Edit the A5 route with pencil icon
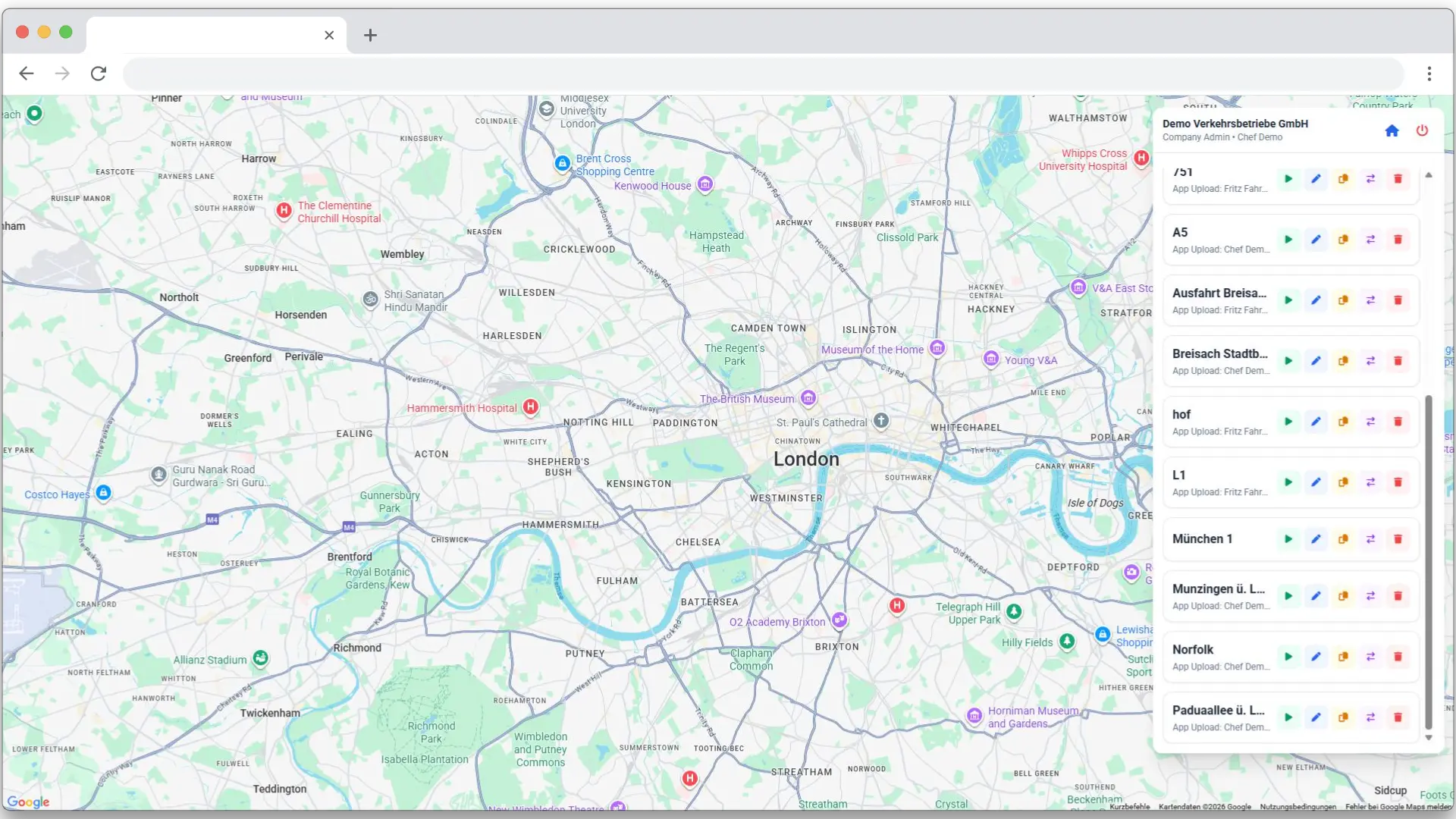The image size is (1456, 819). (1316, 240)
